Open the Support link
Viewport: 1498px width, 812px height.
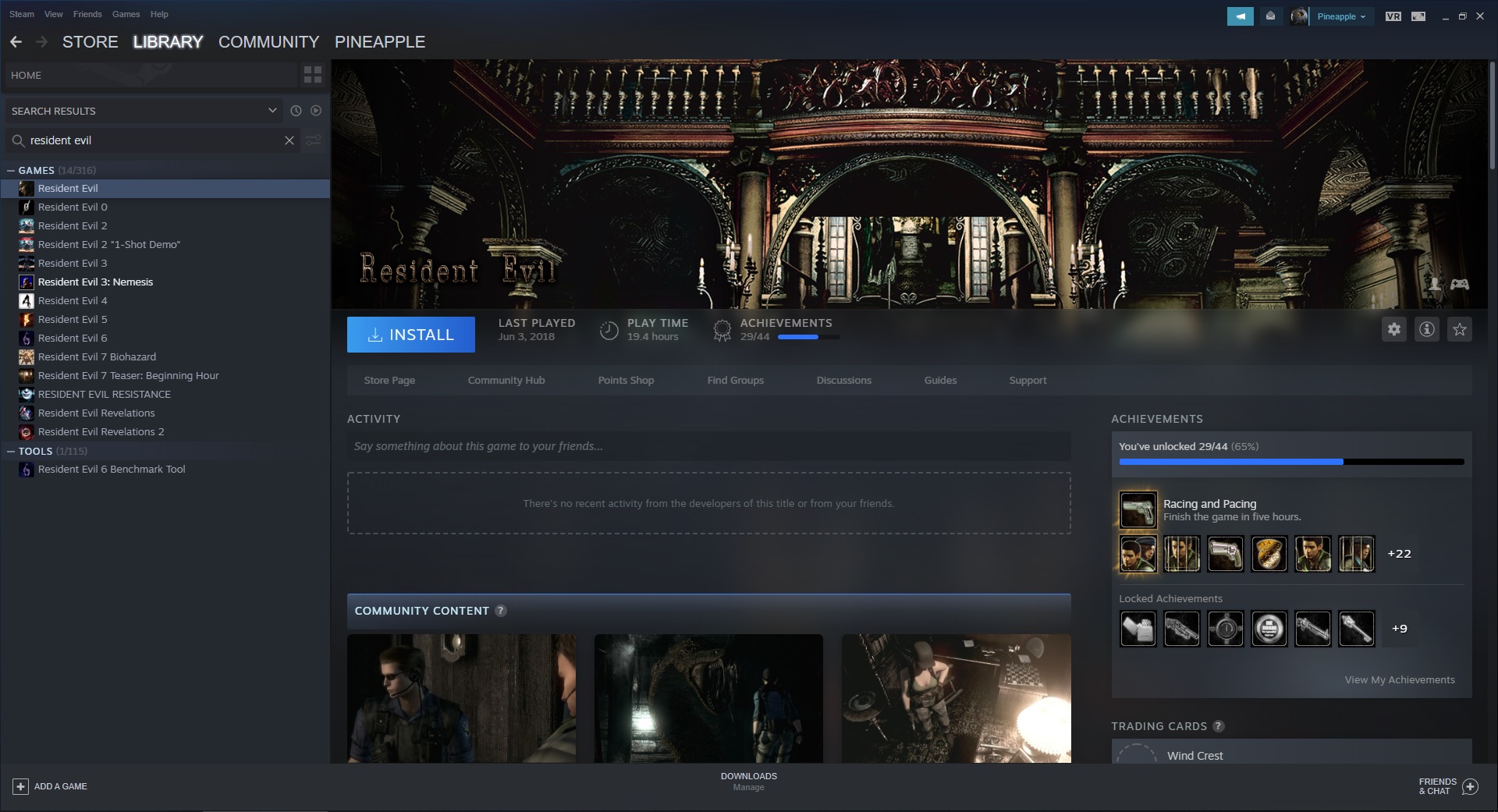coord(1028,381)
